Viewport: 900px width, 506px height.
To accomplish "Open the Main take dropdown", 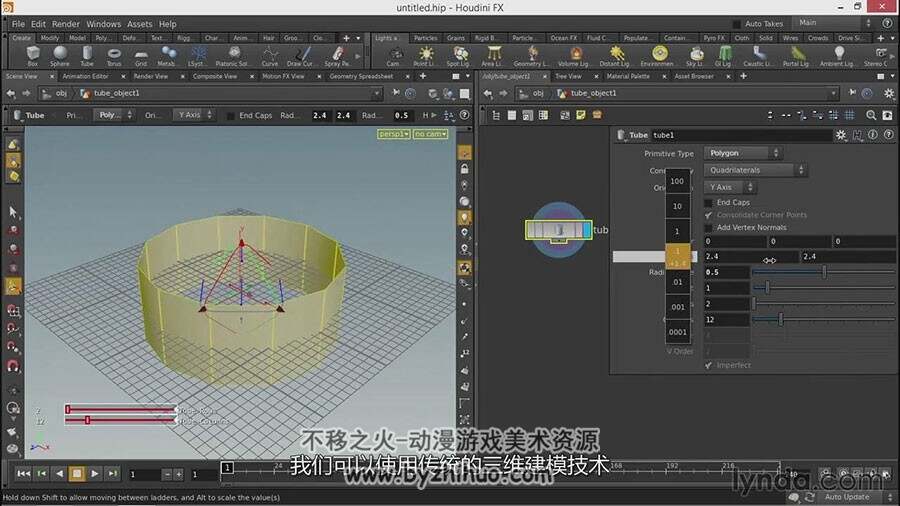I will [x=834, y=23].
